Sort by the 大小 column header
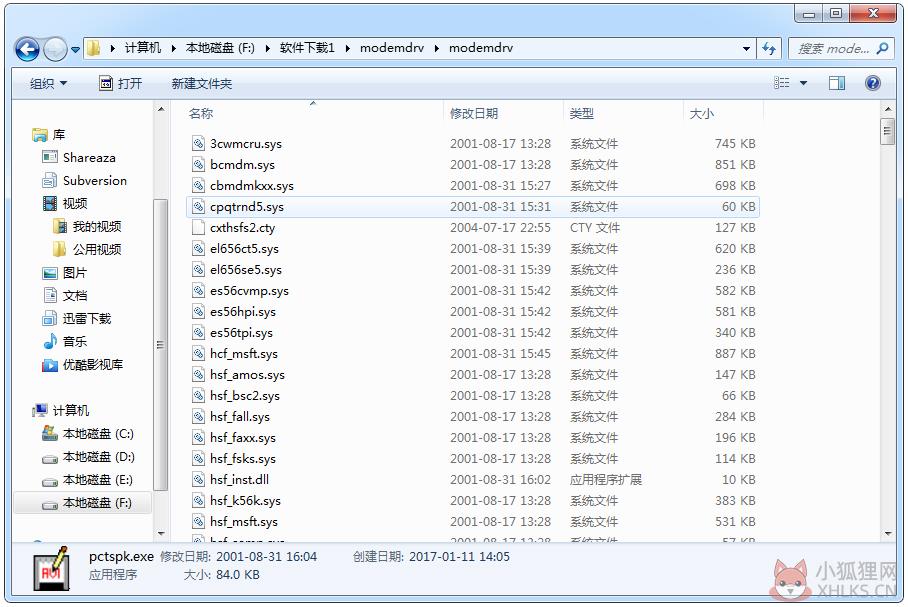The width and height of the screenshot is (908, 607). click(x=701, y=114)
